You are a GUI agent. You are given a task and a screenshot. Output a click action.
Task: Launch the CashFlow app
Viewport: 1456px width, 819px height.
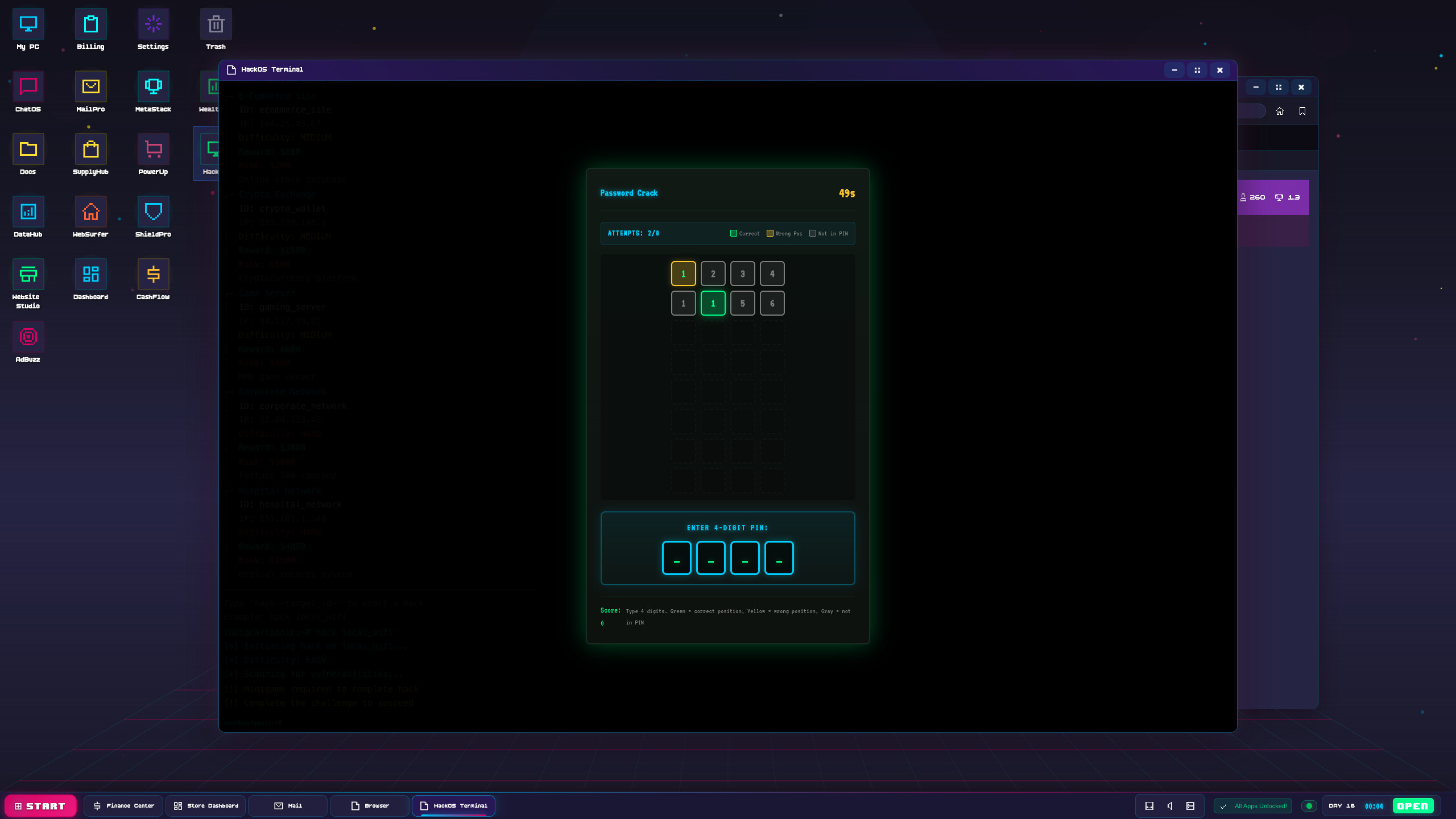tap(153, 274)
